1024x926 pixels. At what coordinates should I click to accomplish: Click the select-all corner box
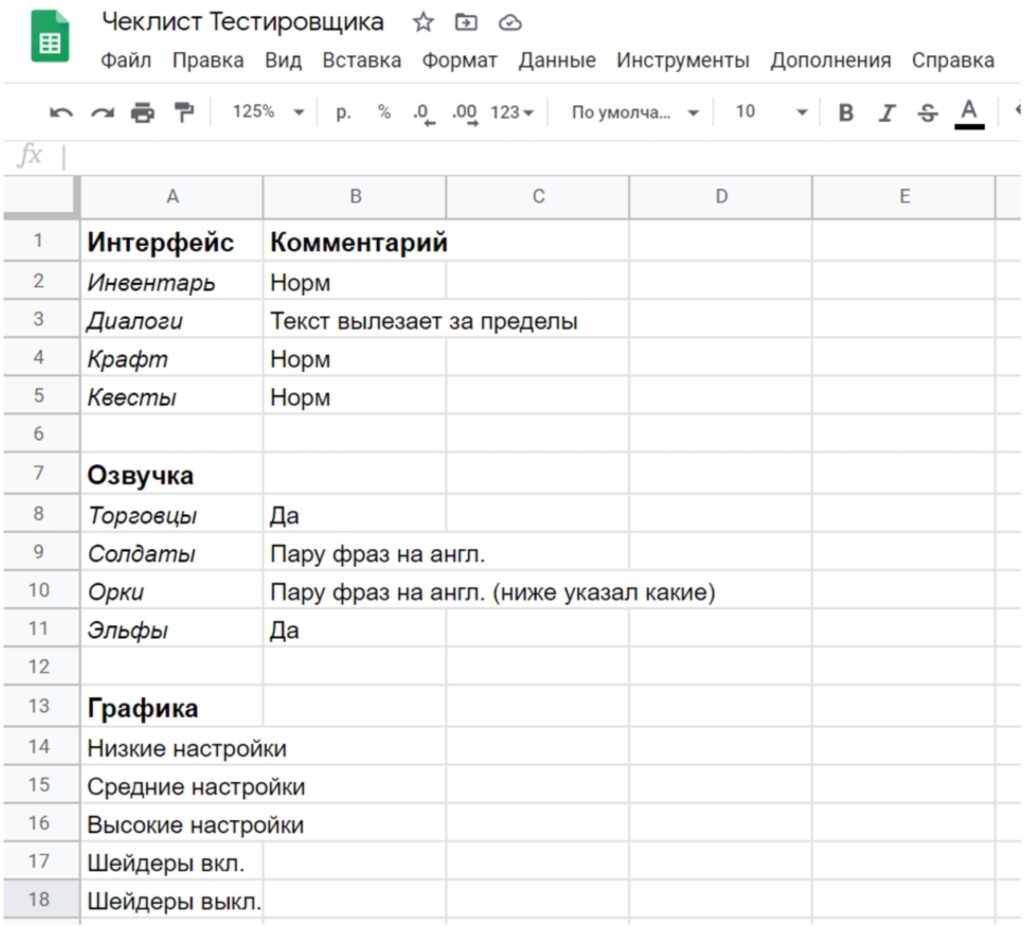pos(42,196)
